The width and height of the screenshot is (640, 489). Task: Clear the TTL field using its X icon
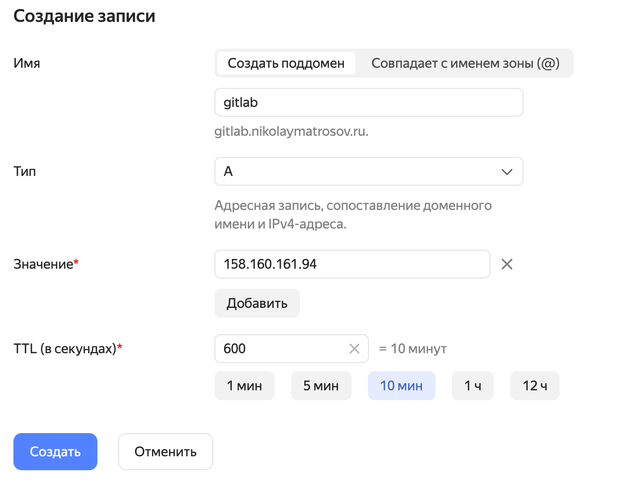click(x=354, y=348)
